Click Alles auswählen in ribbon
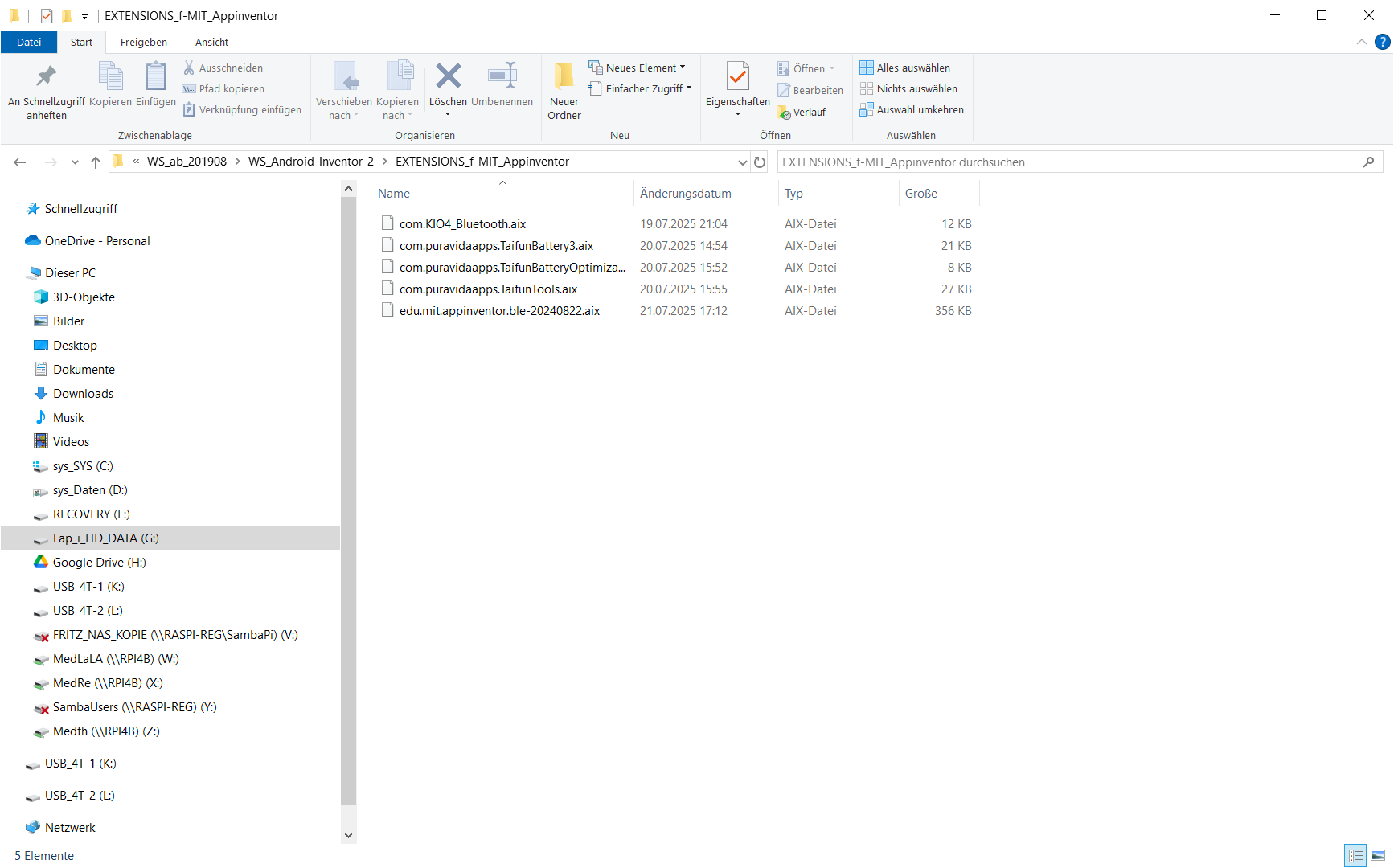1394x868 pixels. tap(905, 68)
